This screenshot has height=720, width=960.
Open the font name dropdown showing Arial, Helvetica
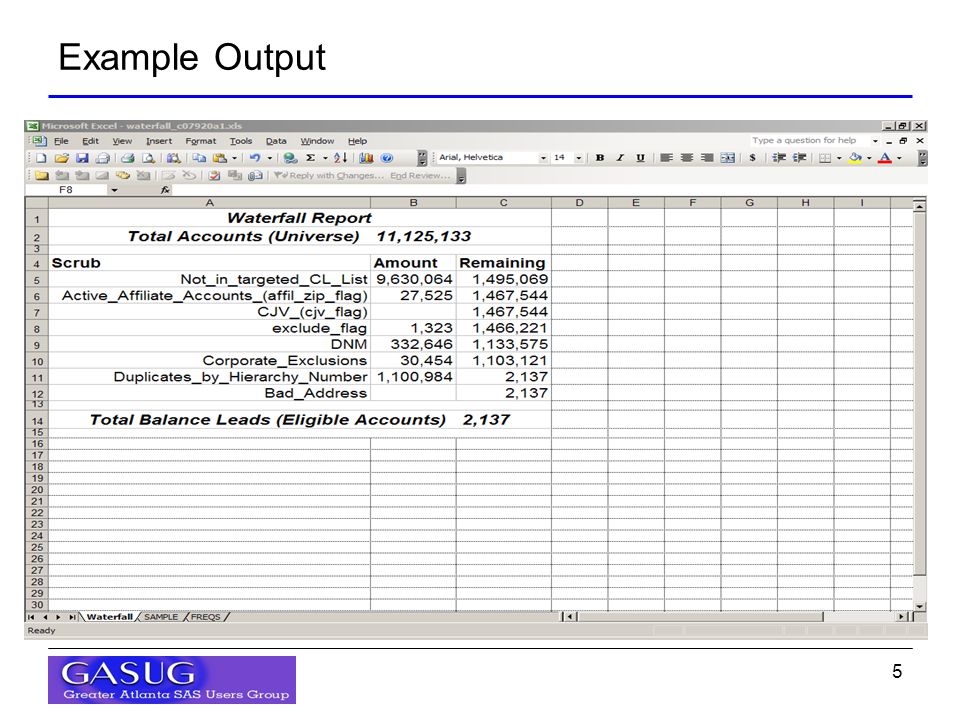click(x=543, y=158)
